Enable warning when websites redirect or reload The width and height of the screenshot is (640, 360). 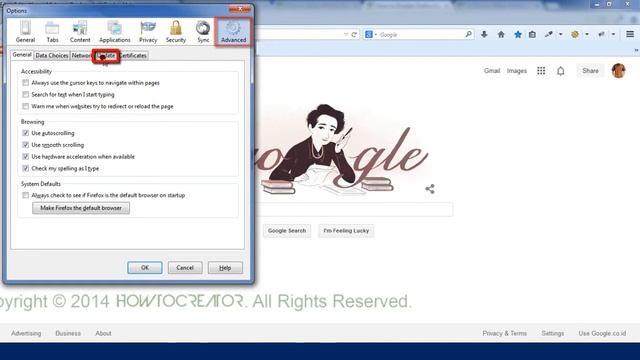click(x=26, y=107)
